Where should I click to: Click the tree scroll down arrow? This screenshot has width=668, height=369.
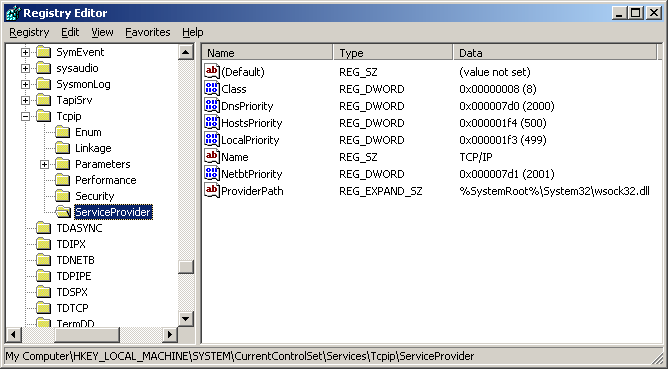click(186, 318)
